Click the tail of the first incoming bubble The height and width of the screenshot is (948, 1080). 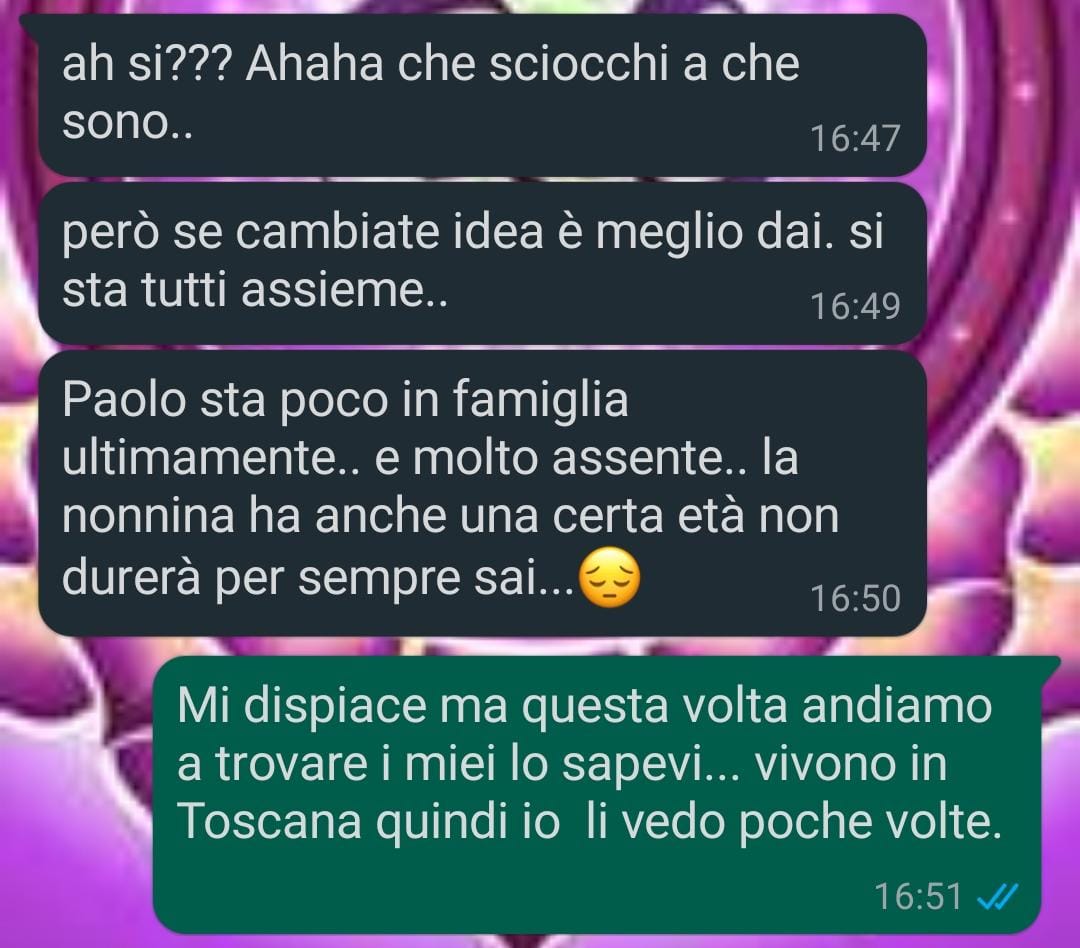coord(30,23)
